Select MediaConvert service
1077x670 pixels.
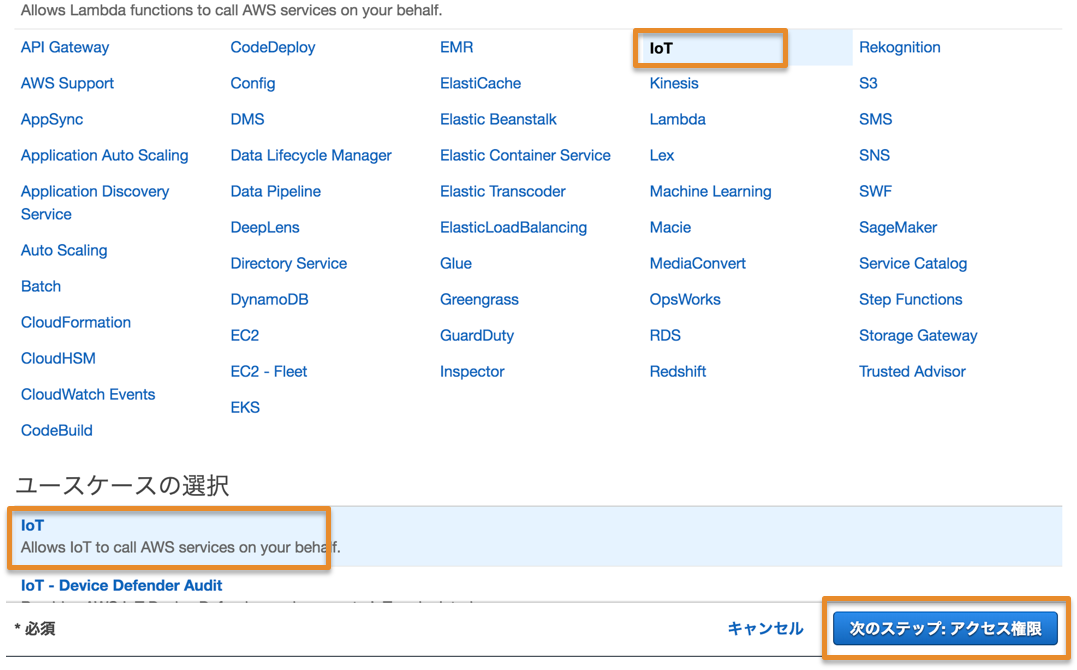click(x=697, y=263)
